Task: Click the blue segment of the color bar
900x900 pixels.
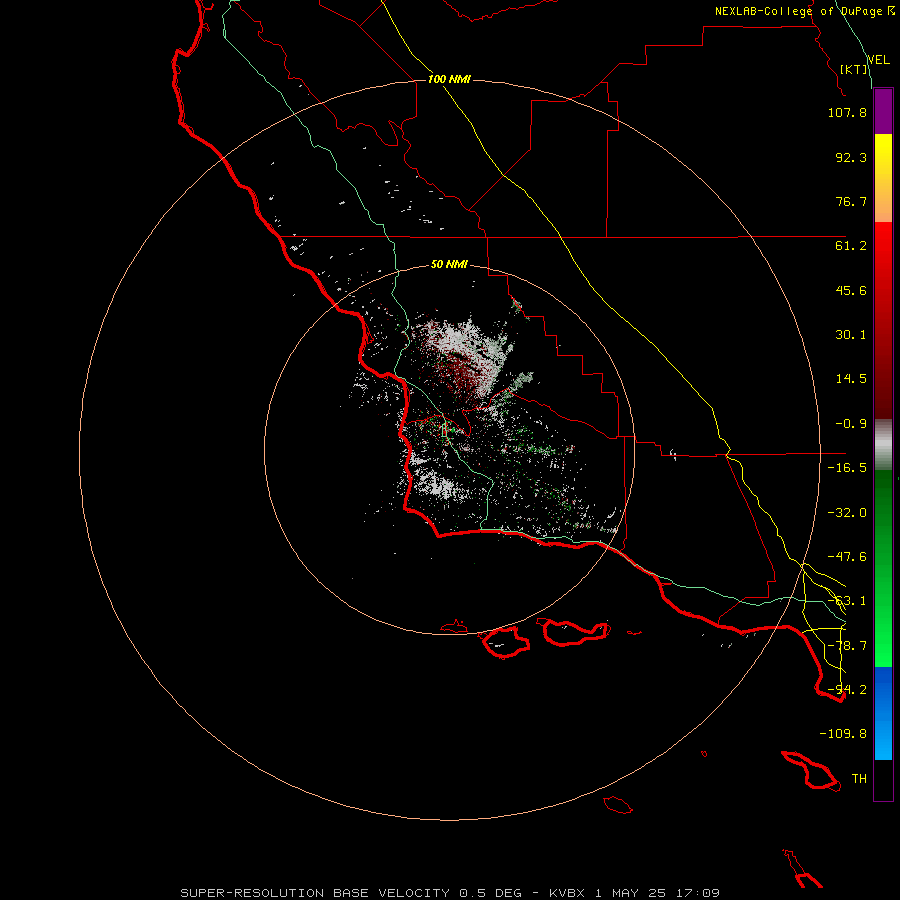Action: 883,713
